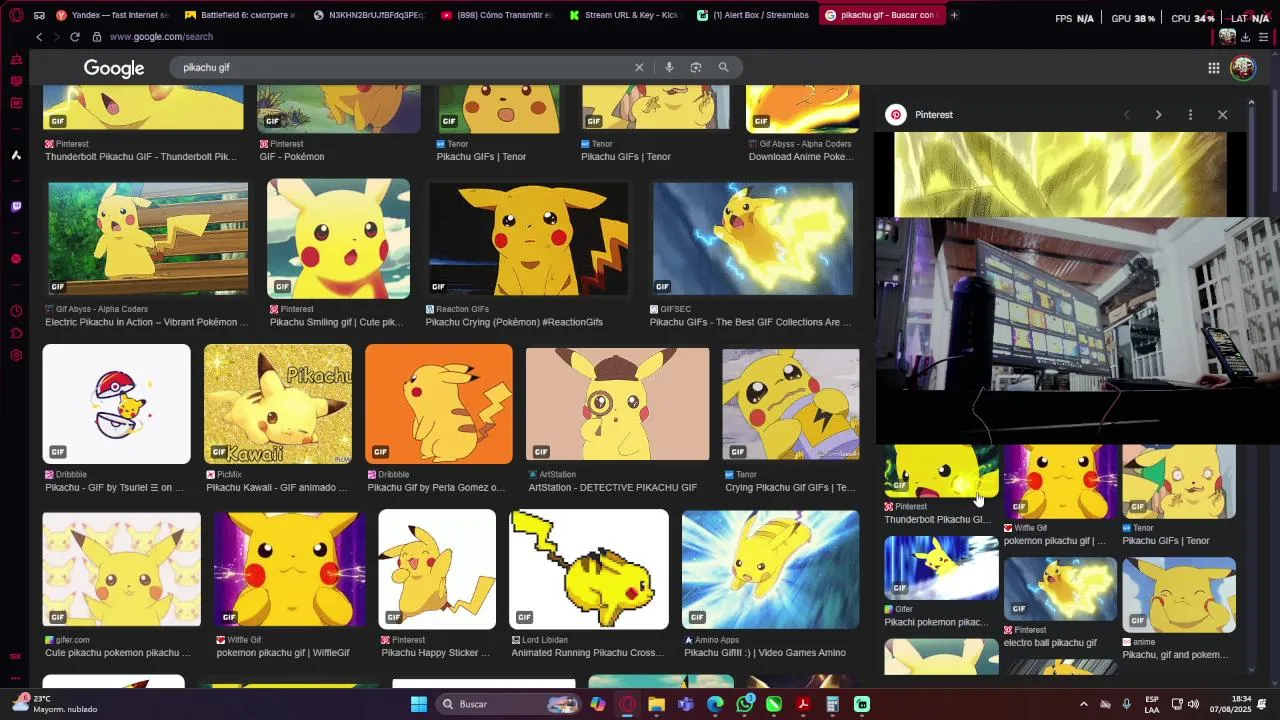
Task: Open Microsoft Edge from the taskbar
Action: pos(715,704)
